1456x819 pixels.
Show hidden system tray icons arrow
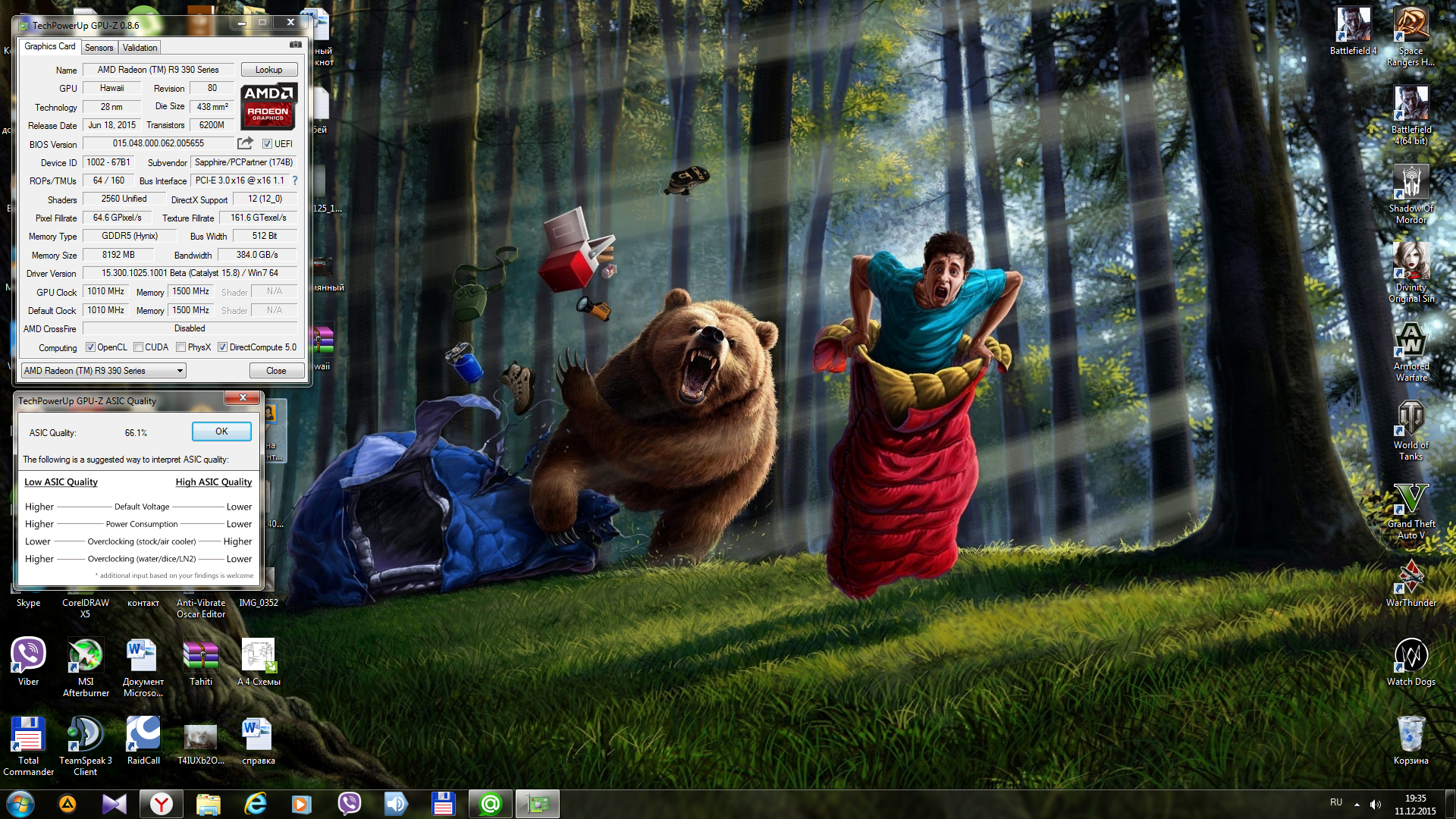[x=1357, y=804]
